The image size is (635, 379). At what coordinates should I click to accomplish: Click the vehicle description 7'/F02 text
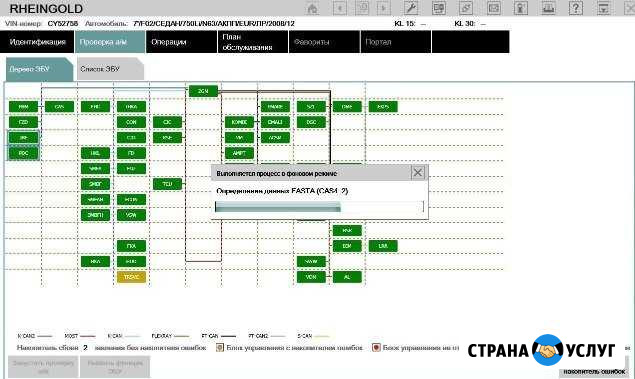pos(214,23)
